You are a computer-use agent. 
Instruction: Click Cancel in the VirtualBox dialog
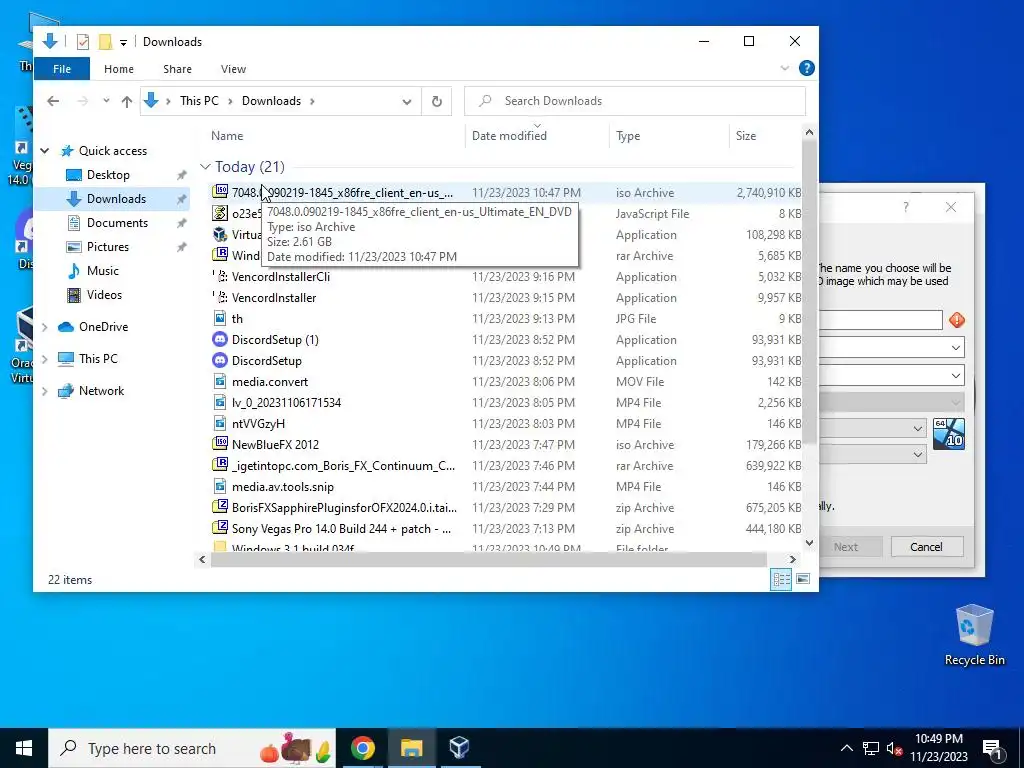pyautogui.click(x=927, y=547)
